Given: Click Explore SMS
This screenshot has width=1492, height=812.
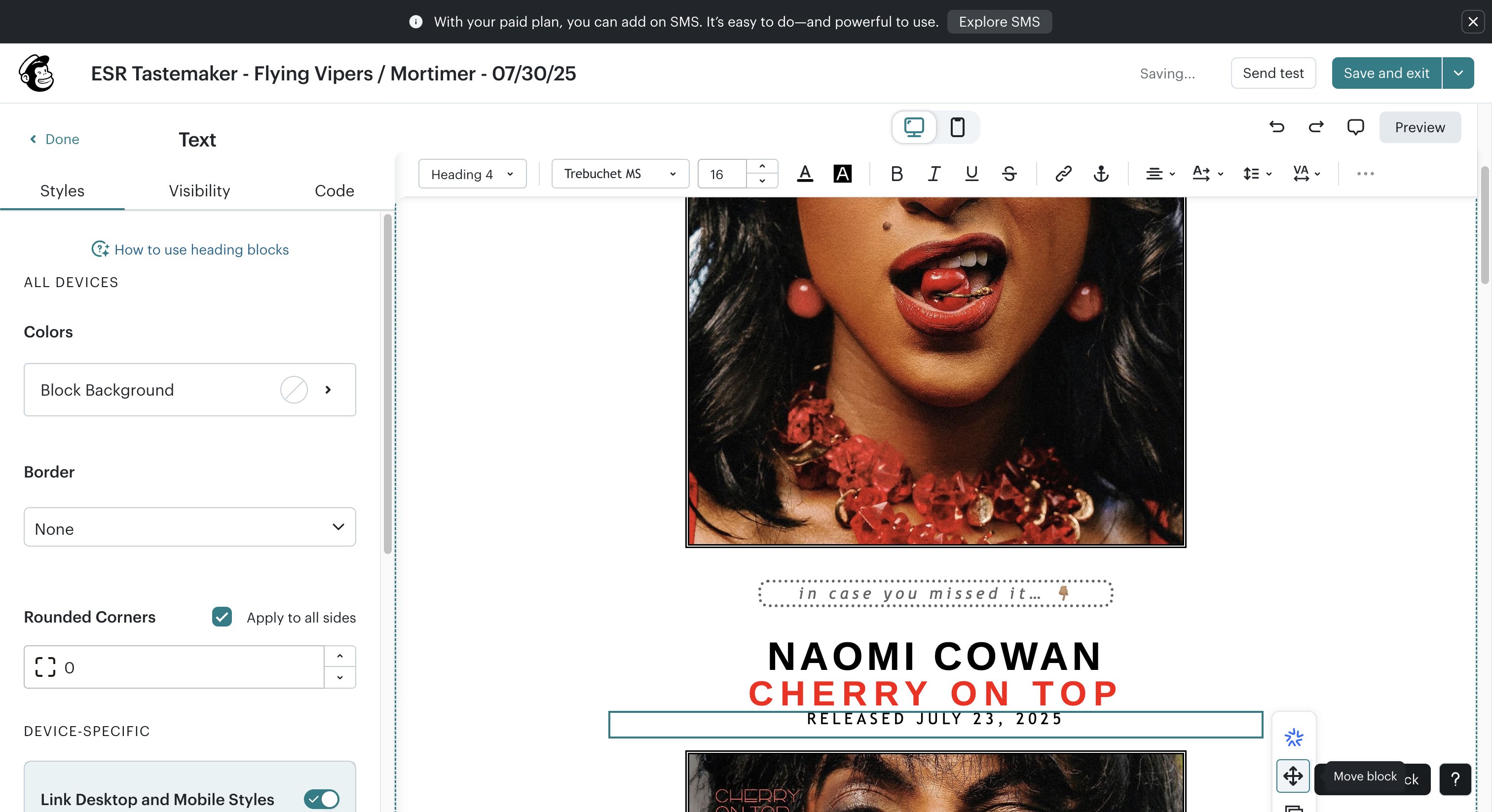Looking at the screenshot, I should tap(999, 22).
